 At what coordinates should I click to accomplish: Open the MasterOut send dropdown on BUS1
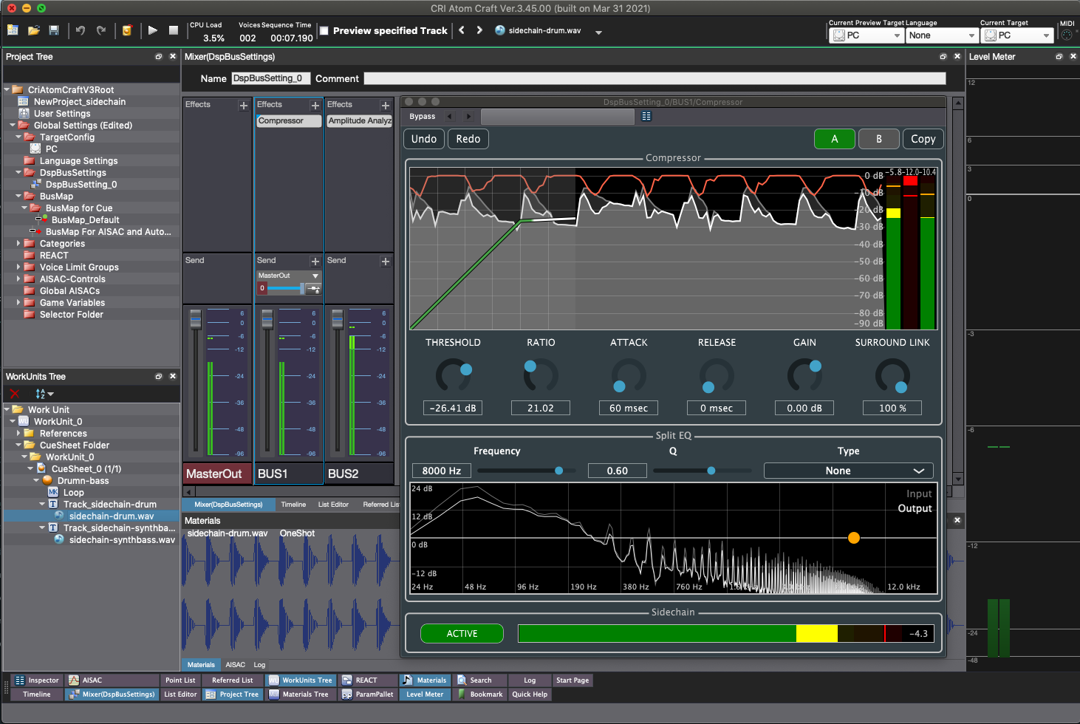pos(289,276)
